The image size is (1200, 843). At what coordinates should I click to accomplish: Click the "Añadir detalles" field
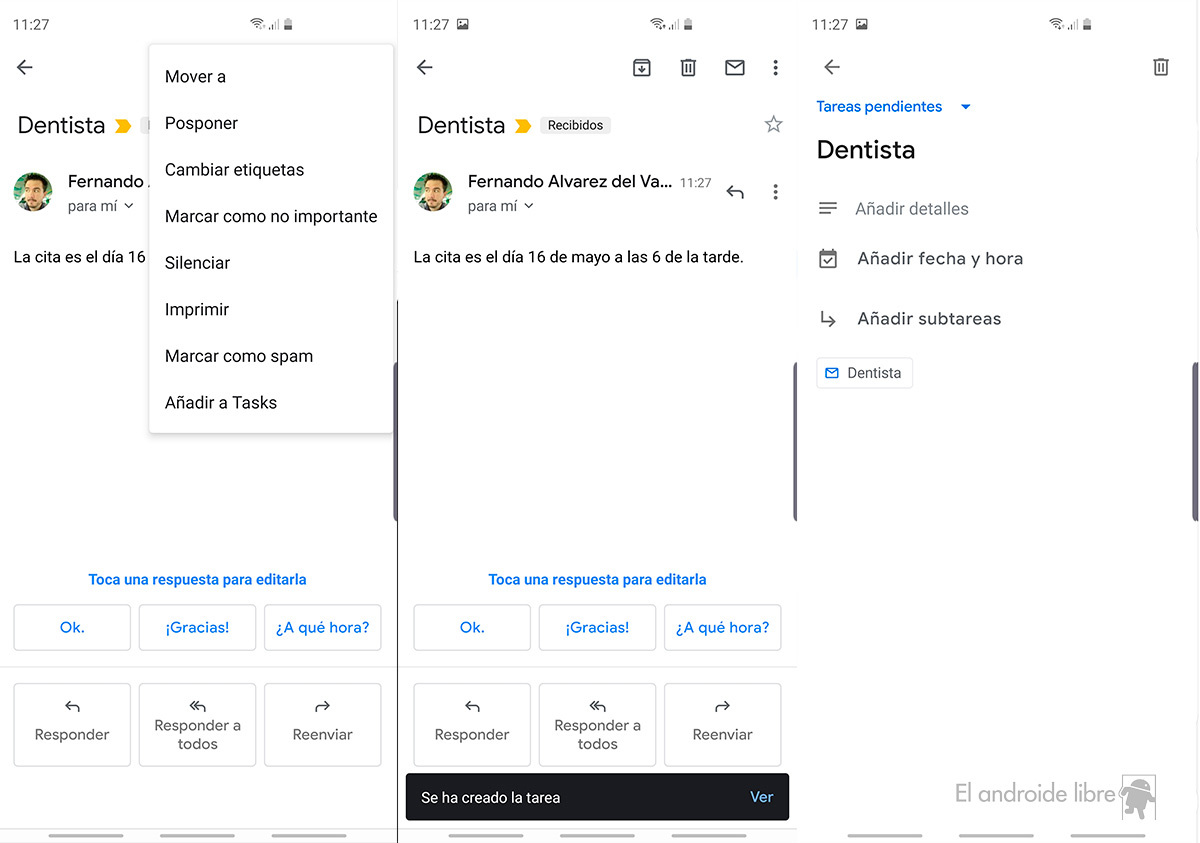click(911, 209)
